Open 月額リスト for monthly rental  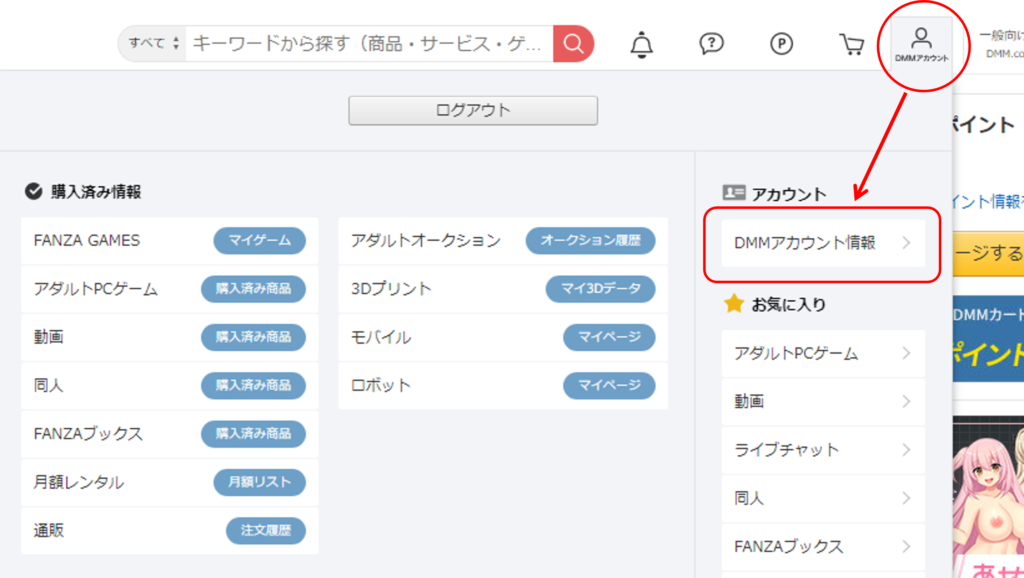click(x=259, y=482)
